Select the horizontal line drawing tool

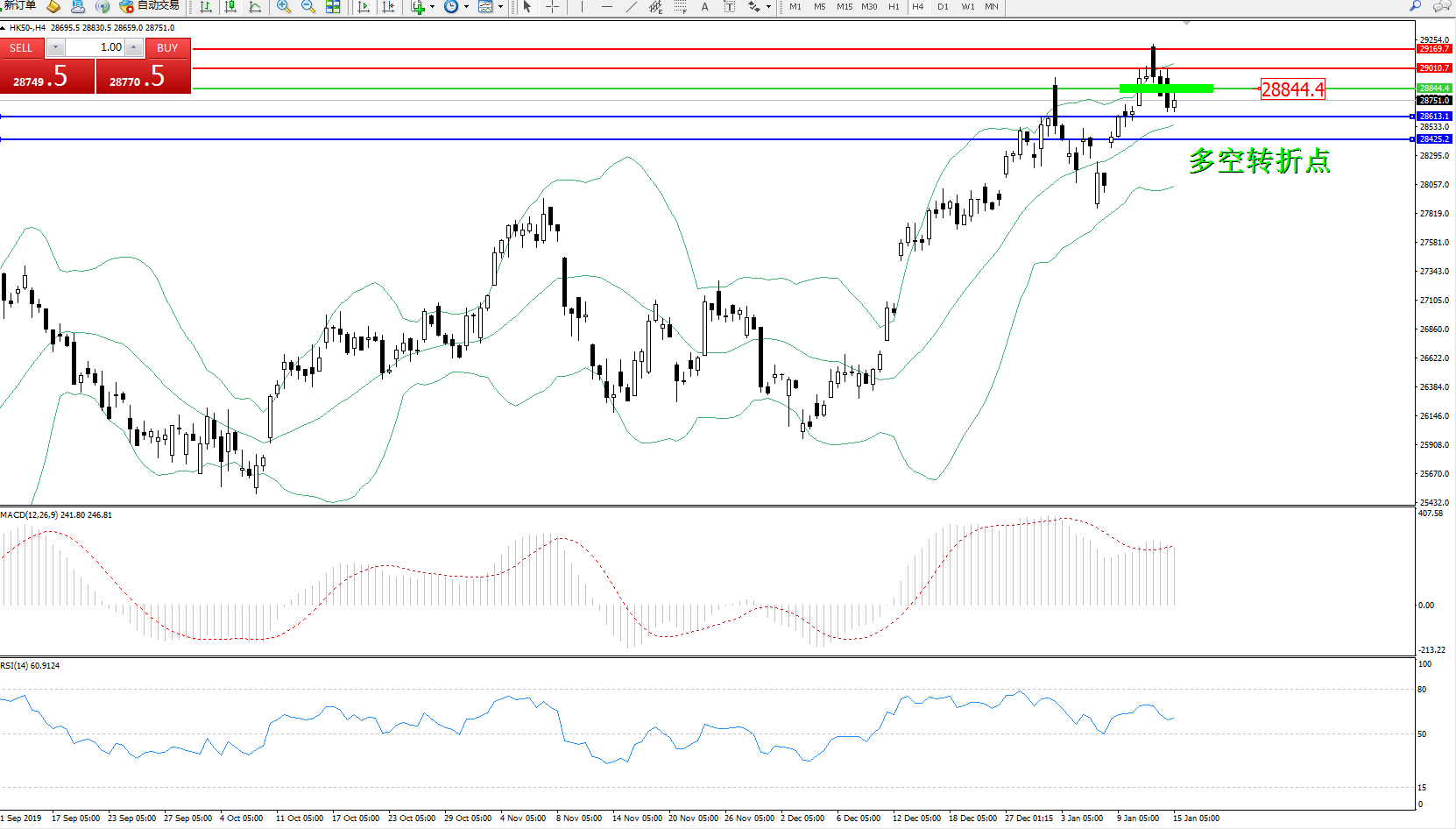(606, 7)
